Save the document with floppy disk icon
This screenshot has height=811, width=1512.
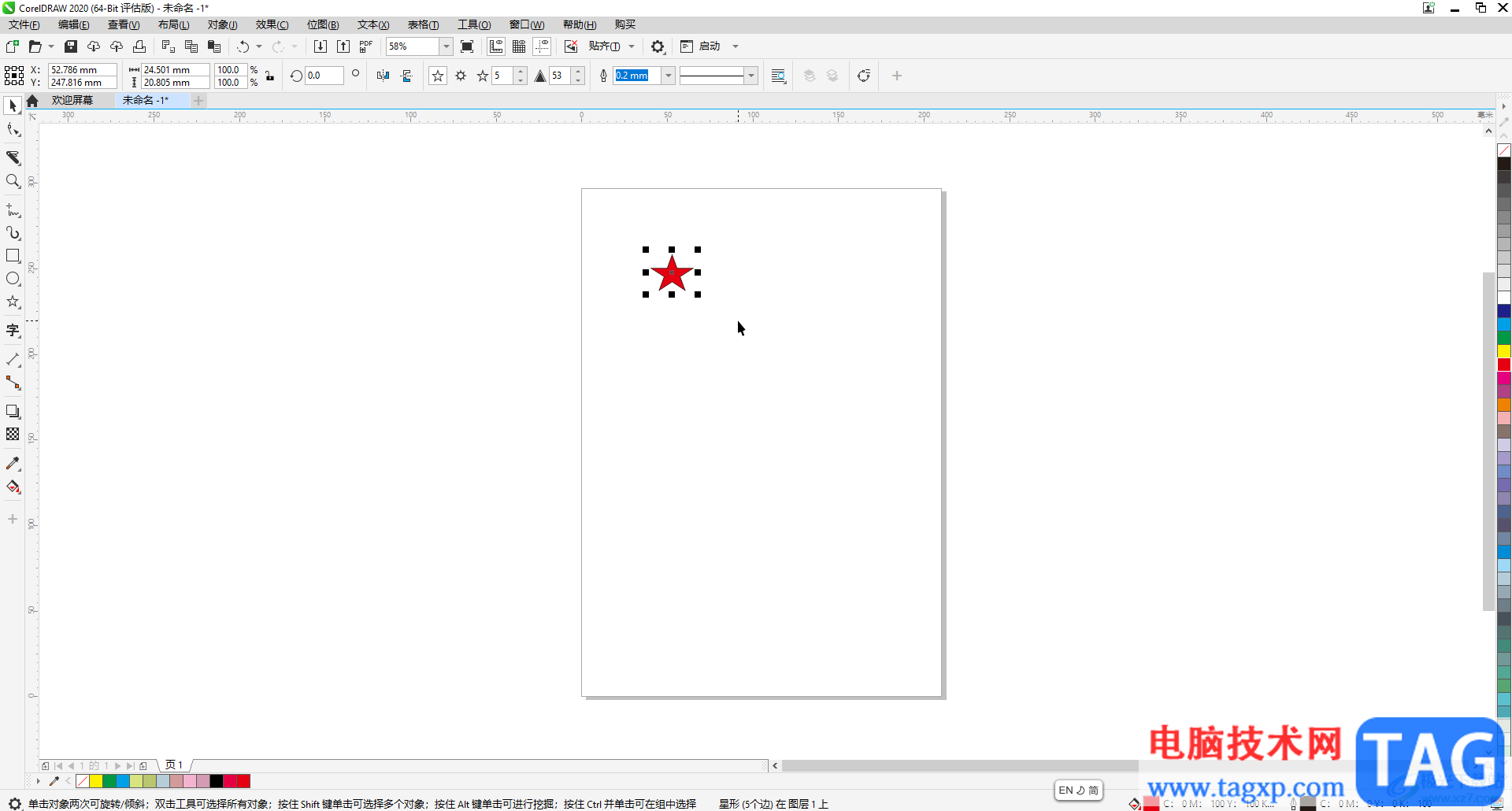click(70, 46)
